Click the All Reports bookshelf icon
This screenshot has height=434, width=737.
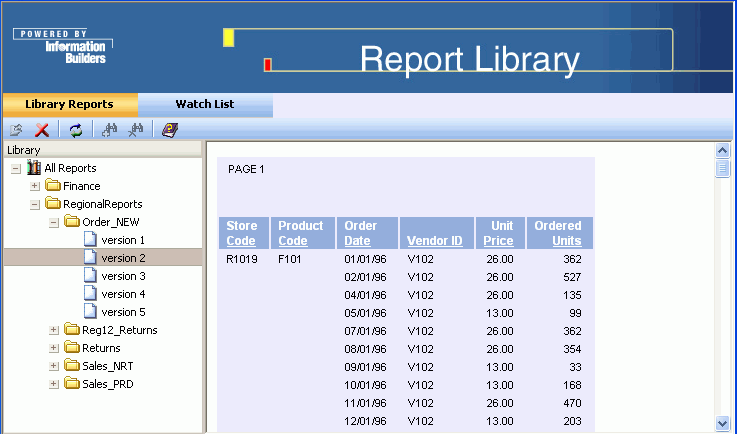34,167
